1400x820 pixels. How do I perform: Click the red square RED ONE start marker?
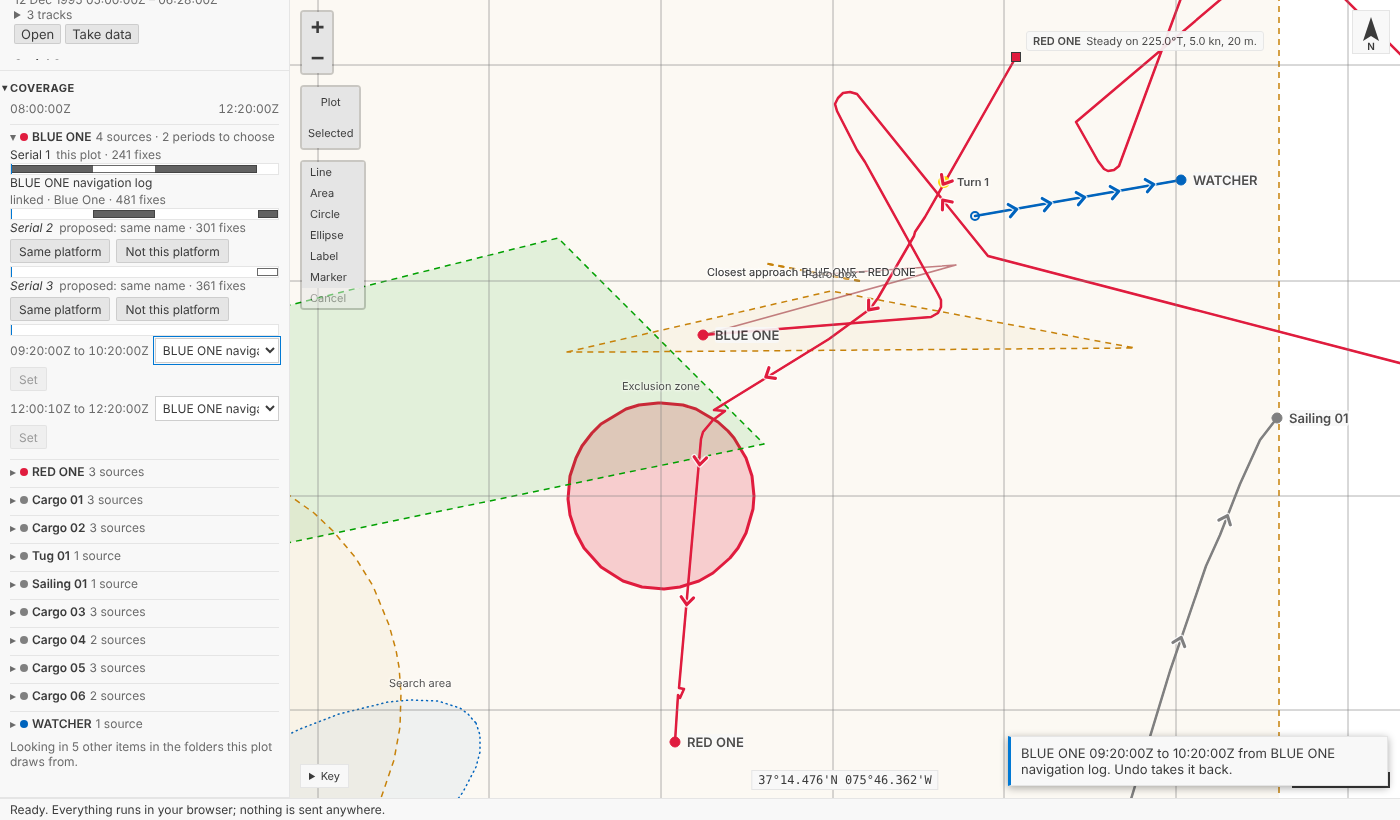(1016, 57)
